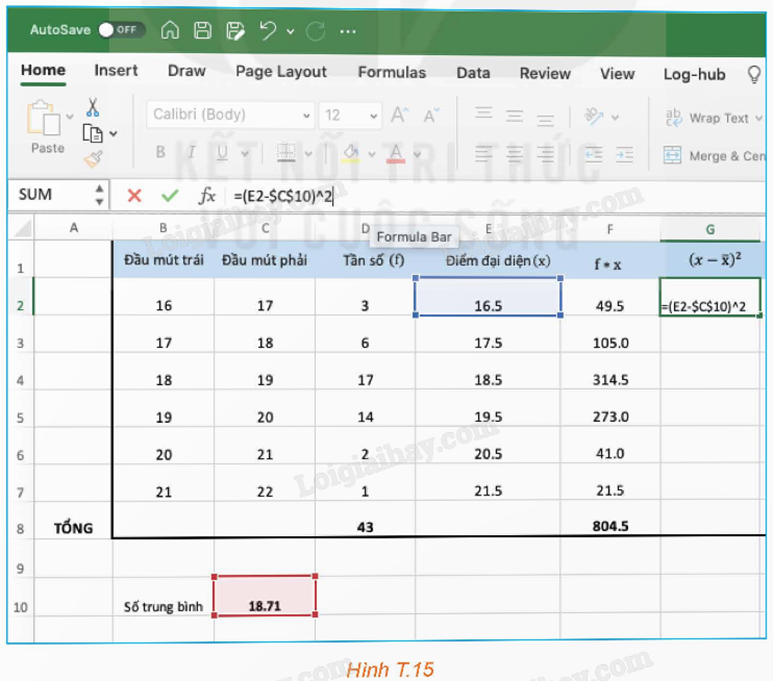Click the Align Right icon
Screen dimensions: 773x681
pyautogui.click(x=545, y=154)
